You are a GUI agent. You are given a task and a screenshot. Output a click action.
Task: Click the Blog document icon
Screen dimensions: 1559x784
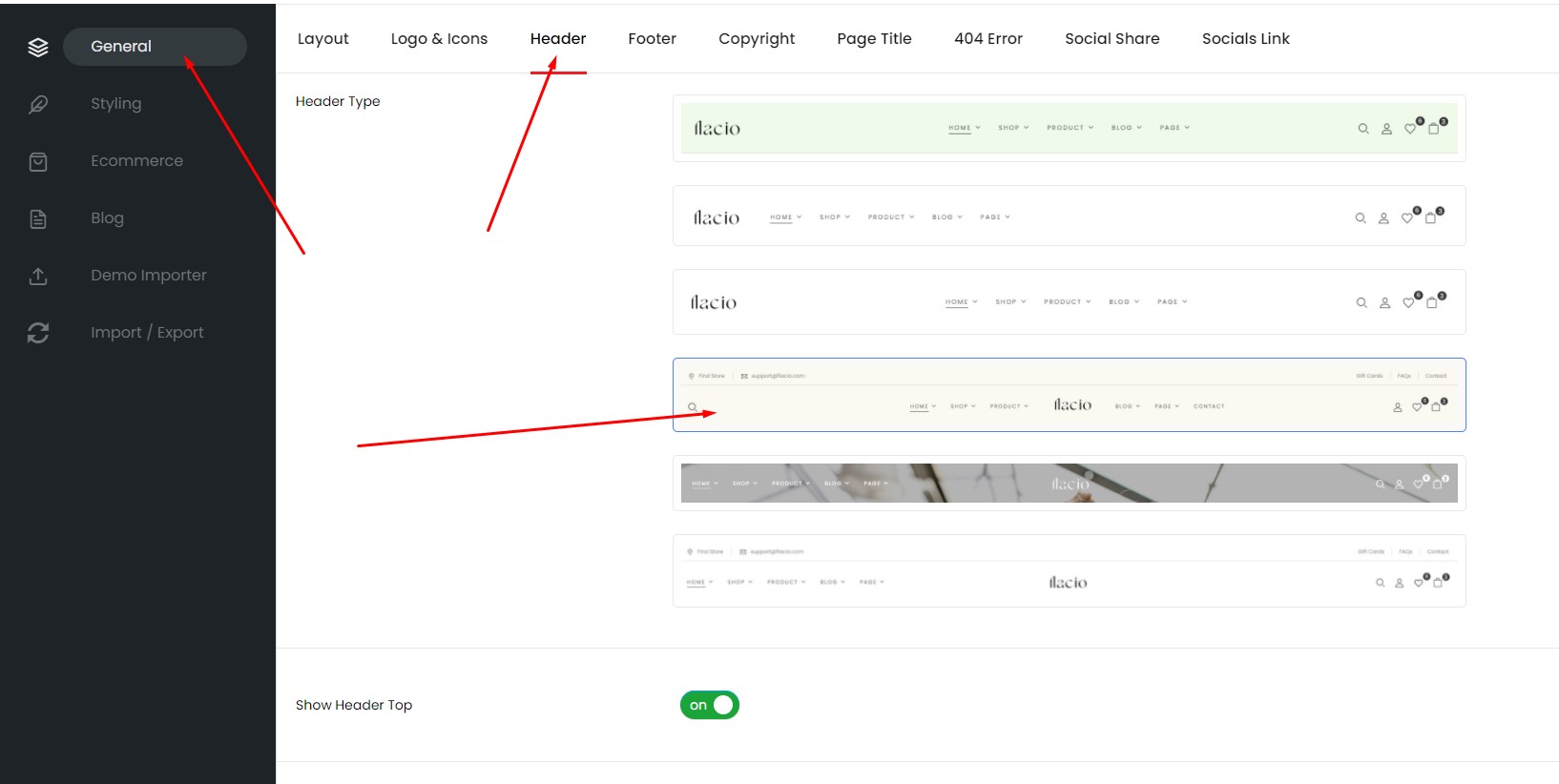tap(38, 218)
